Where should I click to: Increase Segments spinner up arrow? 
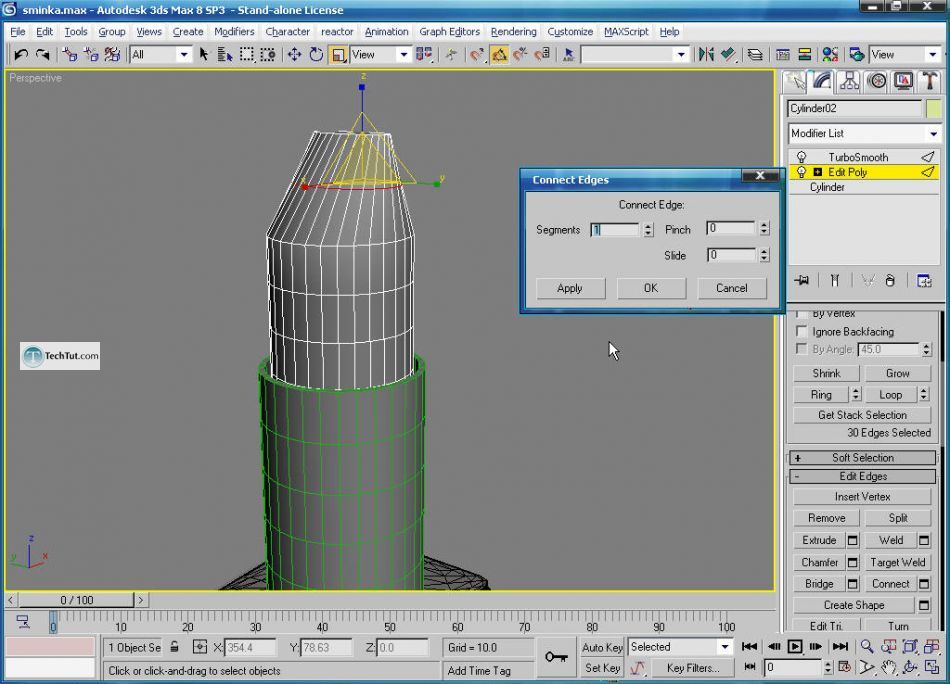648,226
